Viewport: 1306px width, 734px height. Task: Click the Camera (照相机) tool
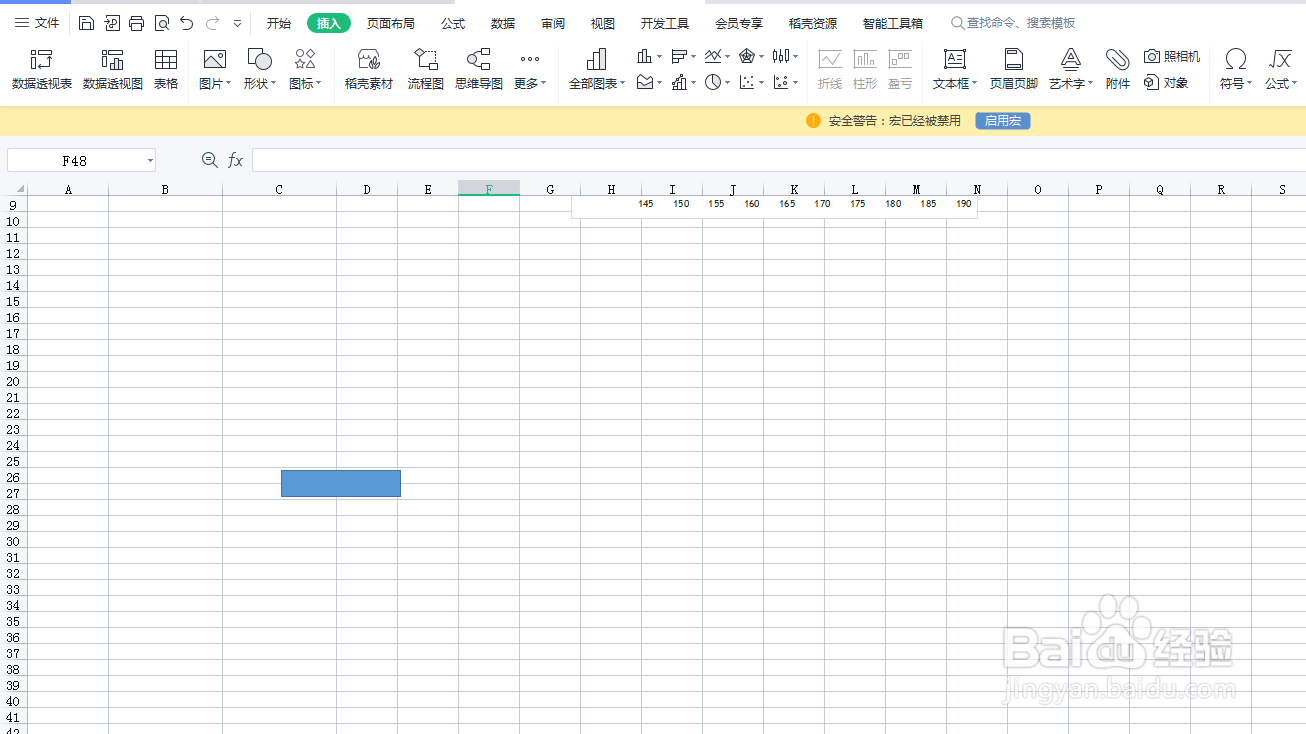pyautogui.click(x=1172, y=57)
